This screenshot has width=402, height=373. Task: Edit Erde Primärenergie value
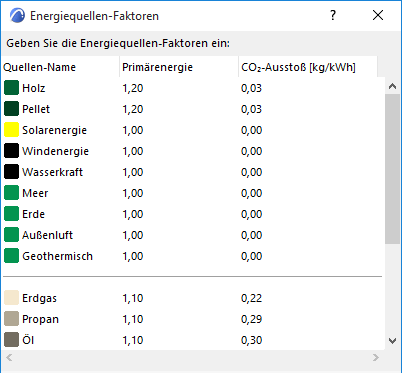pos(133,214)
